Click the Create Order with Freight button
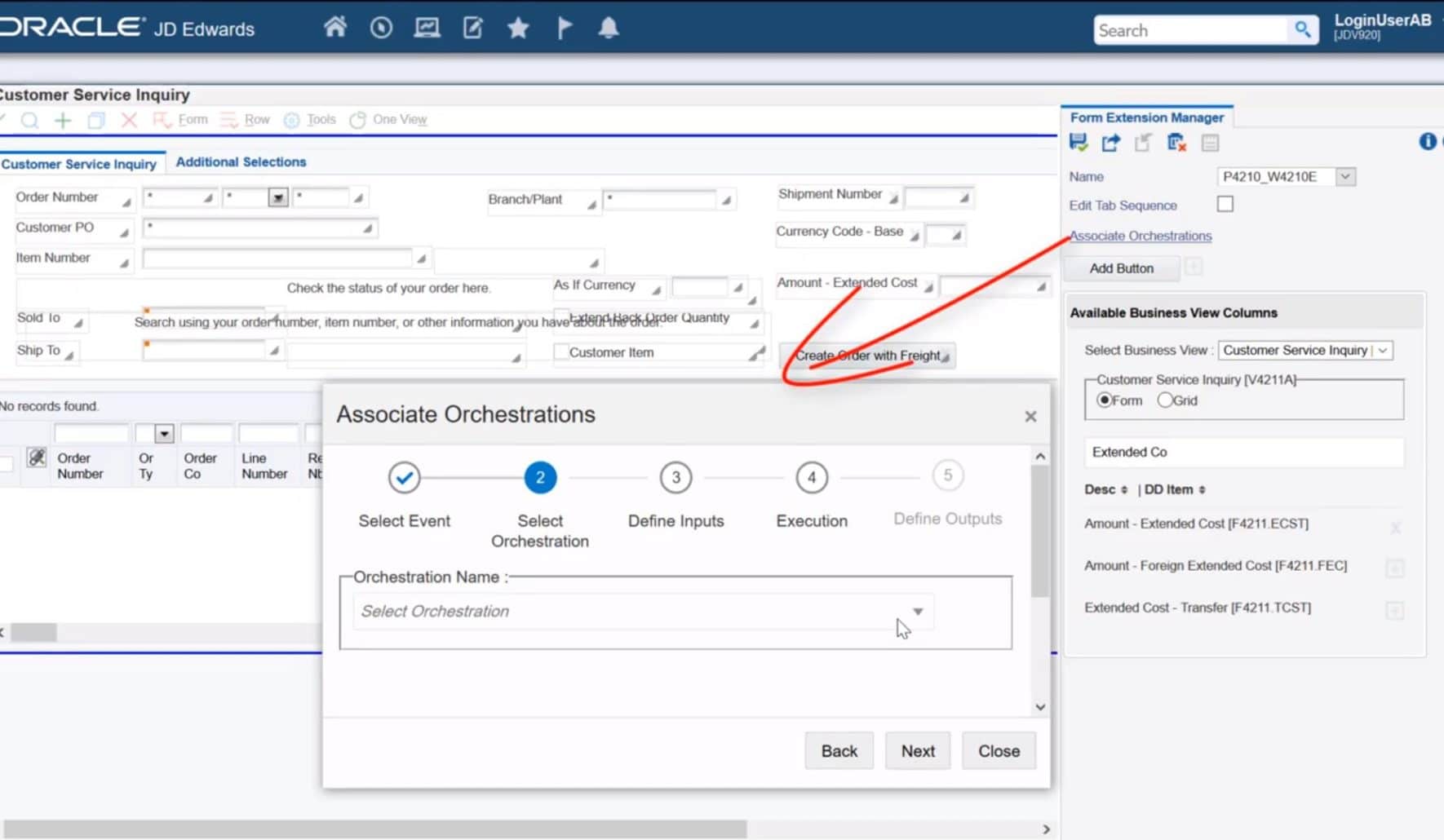The image size is (1444, 840). click(x=867, y=356)
